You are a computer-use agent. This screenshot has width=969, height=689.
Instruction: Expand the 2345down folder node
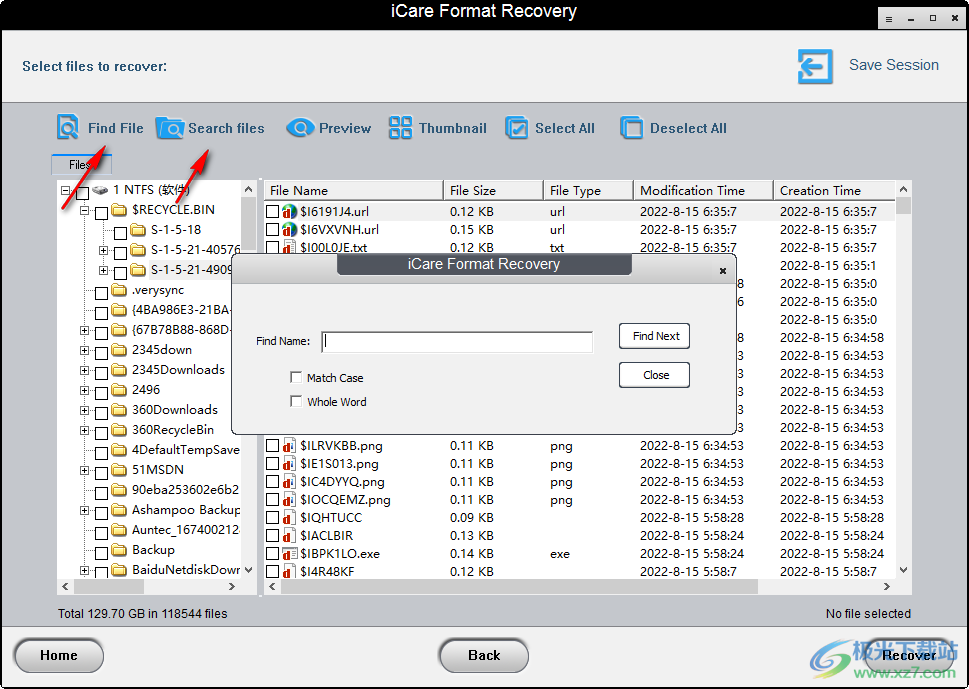[x=84, y=350]
